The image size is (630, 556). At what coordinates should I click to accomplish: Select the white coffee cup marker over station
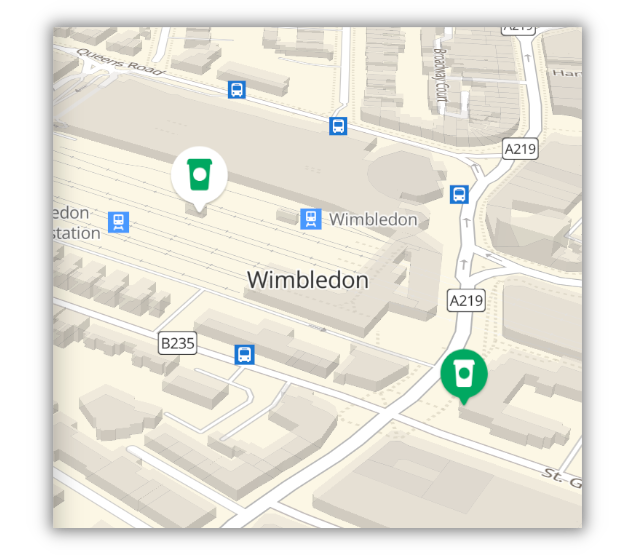coord(199,177)
